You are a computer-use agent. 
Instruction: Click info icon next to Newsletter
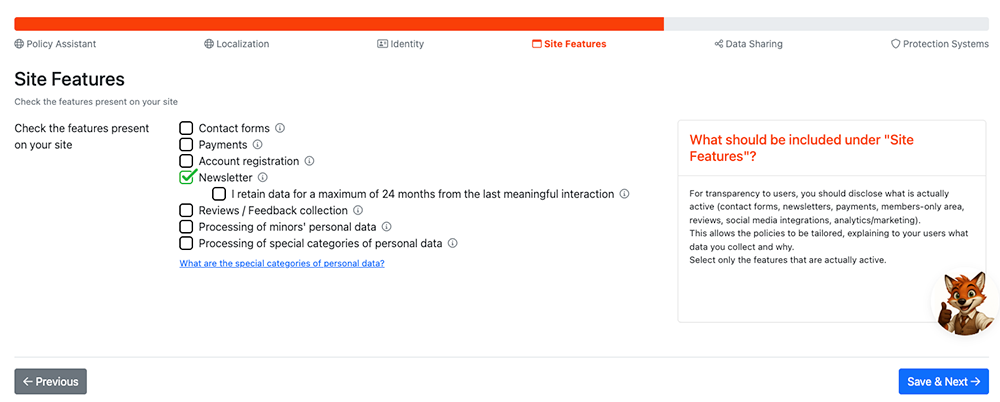(x=263, y=178)
